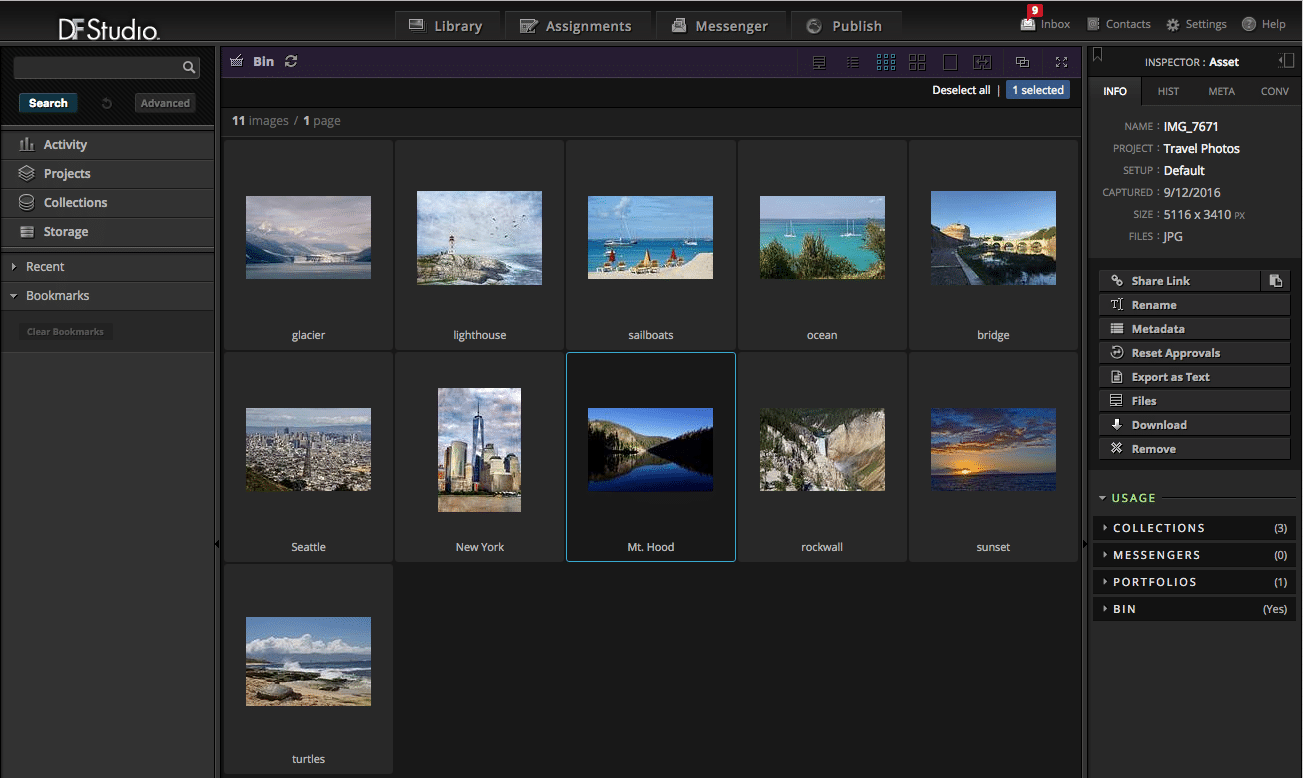Expand the Recent section in sidebar
The height and width of the screenshot is (778, 1303).
click(x=45, y=267)
